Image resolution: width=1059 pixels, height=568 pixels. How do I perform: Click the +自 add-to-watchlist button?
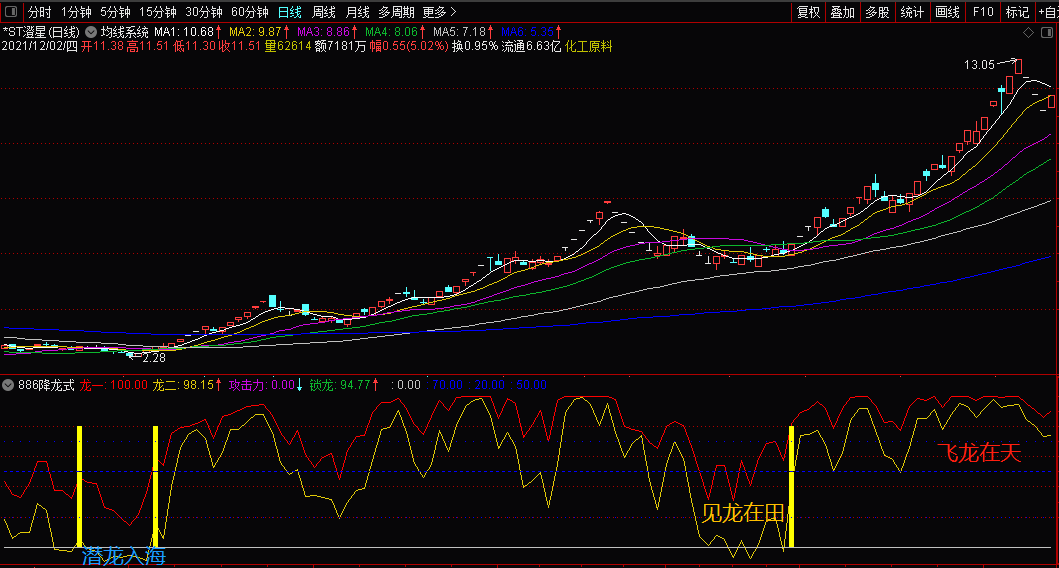pyautogui.click(x=1048, y=12)
